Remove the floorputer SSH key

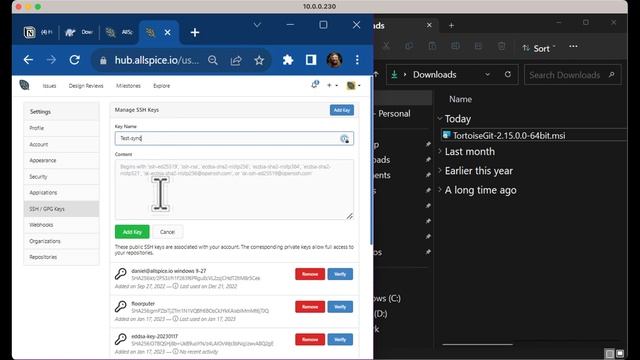310,307
